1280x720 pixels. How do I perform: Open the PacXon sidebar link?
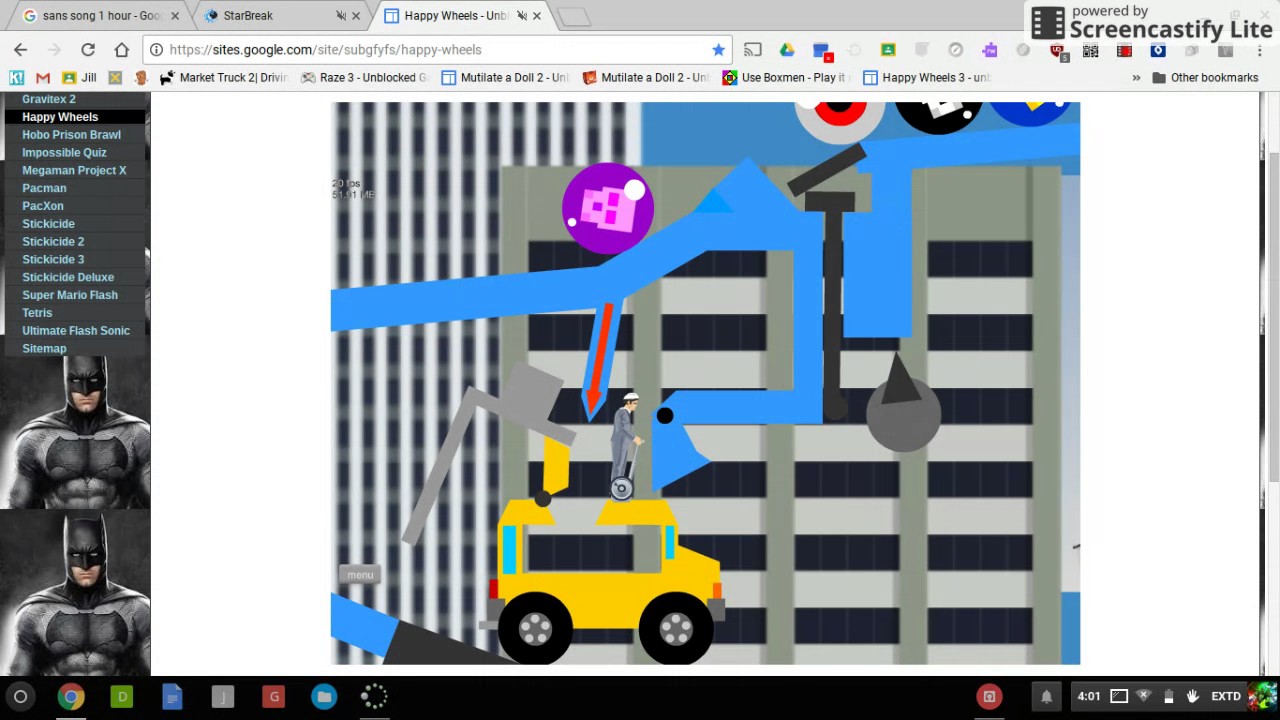(43, 206)
